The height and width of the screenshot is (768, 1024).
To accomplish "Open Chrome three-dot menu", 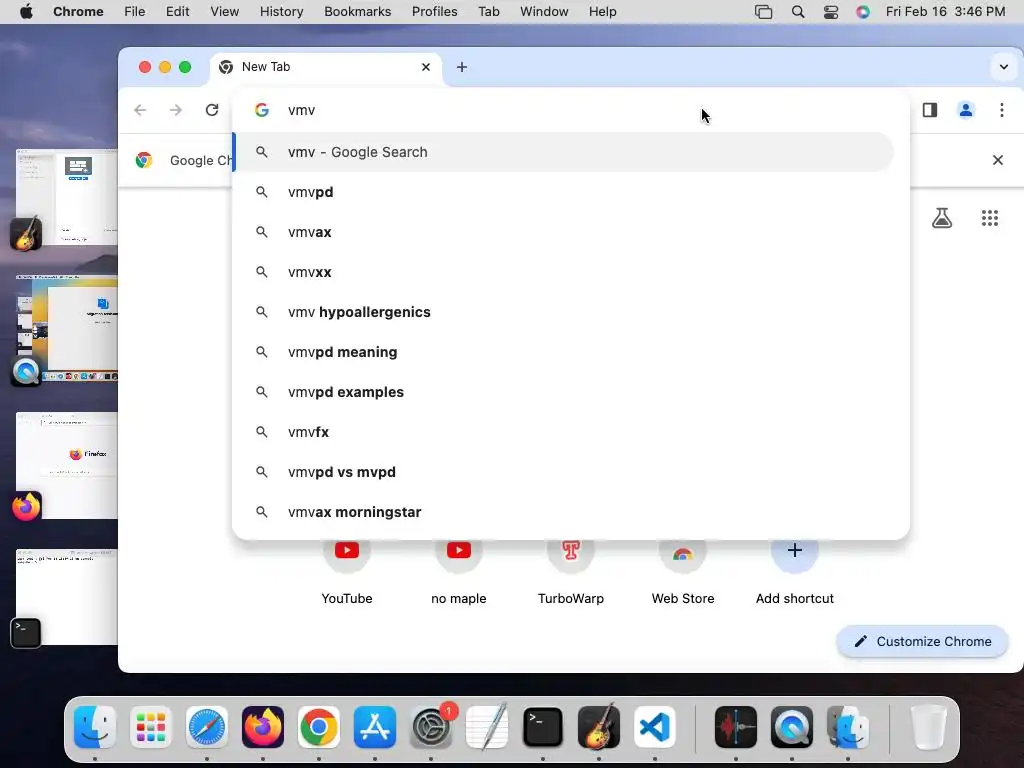I will pos(1002,110).
